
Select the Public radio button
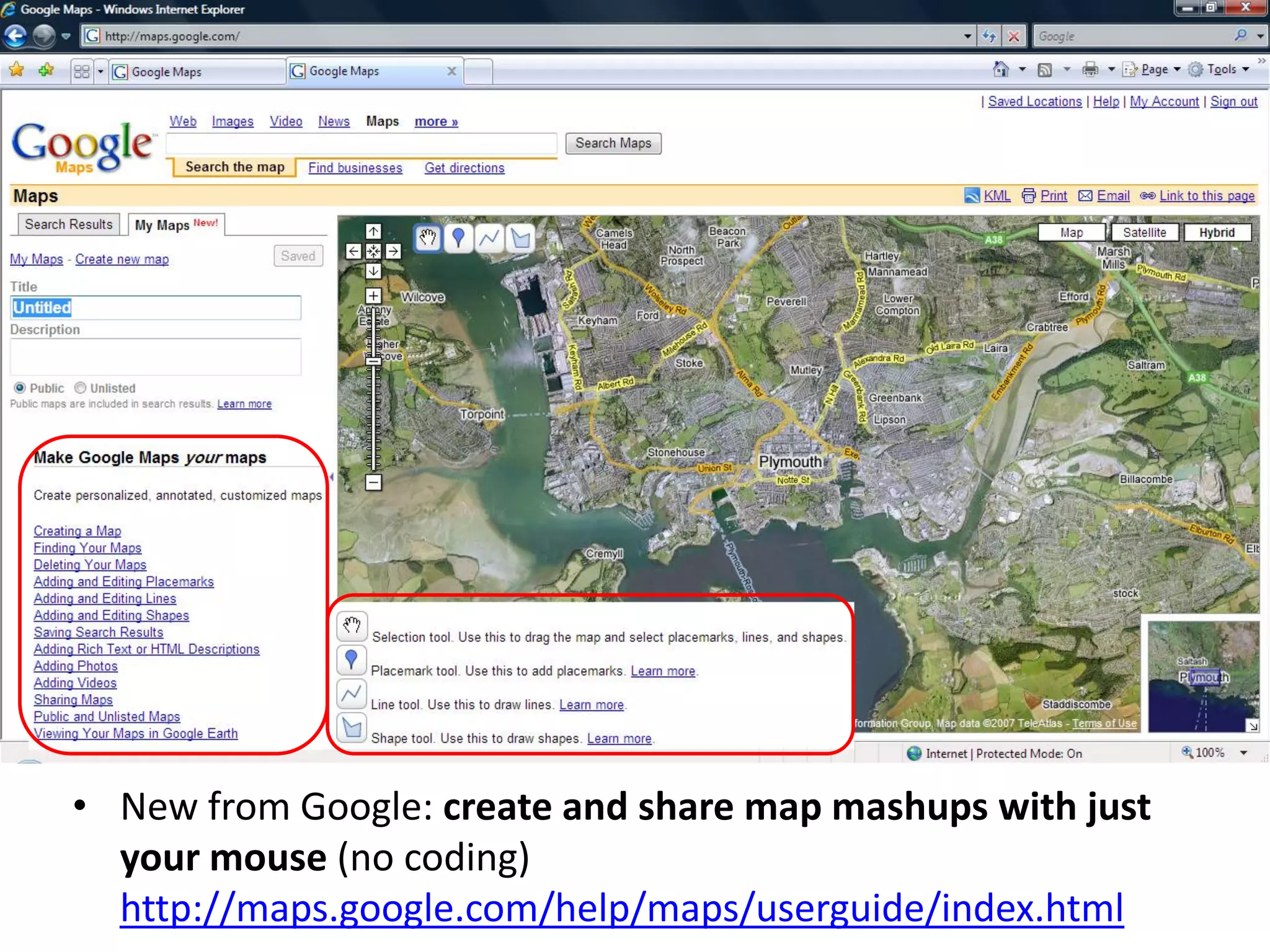[20, 388]
